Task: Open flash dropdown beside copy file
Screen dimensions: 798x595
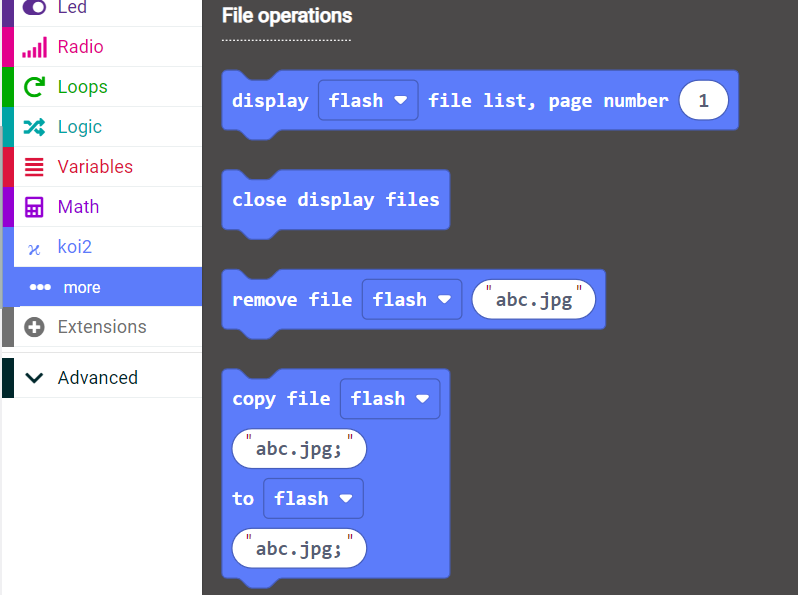Action: 390,398
